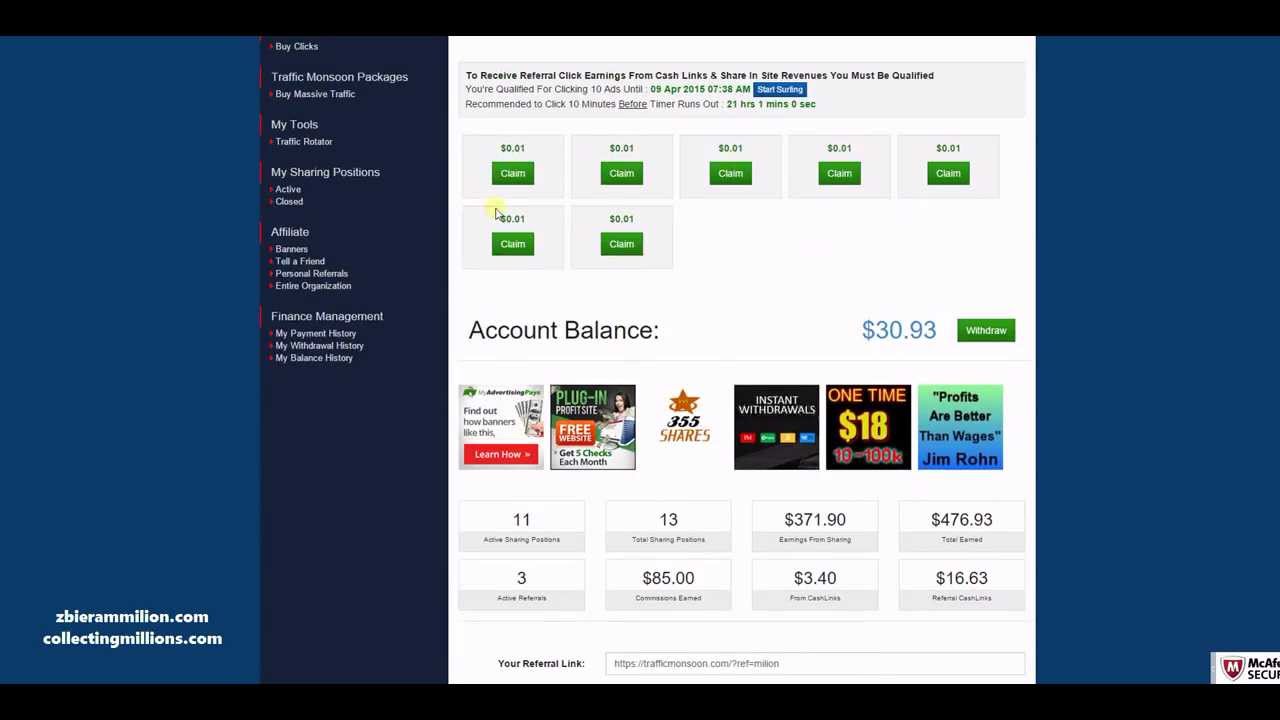Image resolution: width=1280 pixels, height=720 pixels.
Task: Click the $371.90 Earnings From Sharing stat
Action: 815,527
